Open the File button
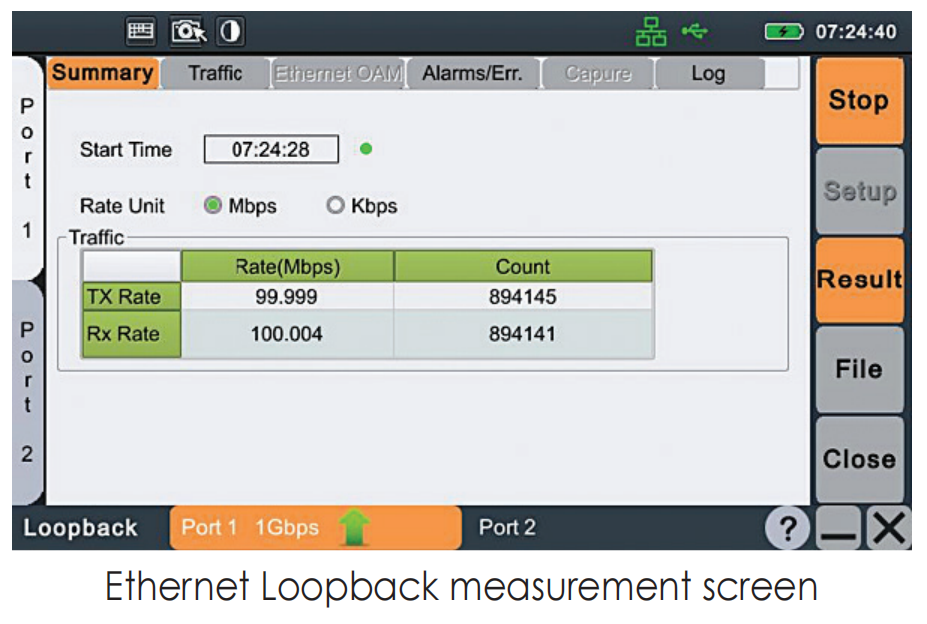Viewport: 927px width, 624px height. [859, 369]
